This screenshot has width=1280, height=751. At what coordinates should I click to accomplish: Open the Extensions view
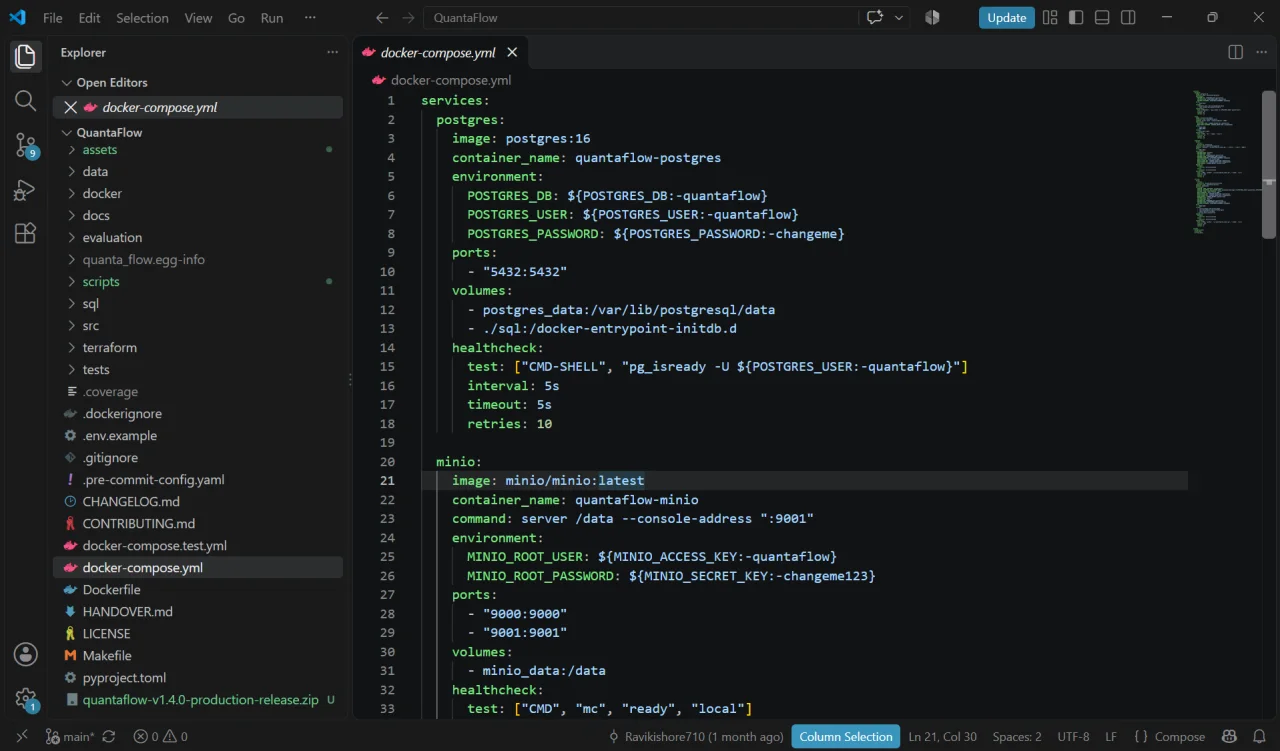tap(26, 234)
